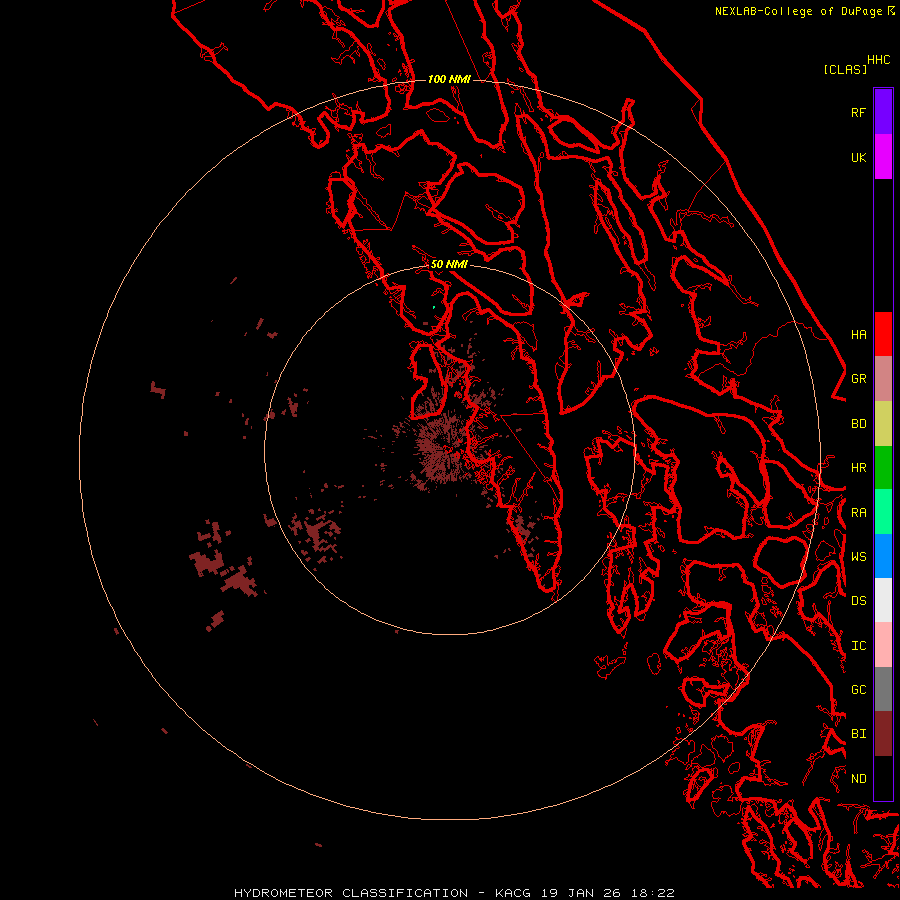The width and height of the screenshot is (900, 900).
Task: Click the NEXLAB-College of DuPage text
Action: point(800,11)
